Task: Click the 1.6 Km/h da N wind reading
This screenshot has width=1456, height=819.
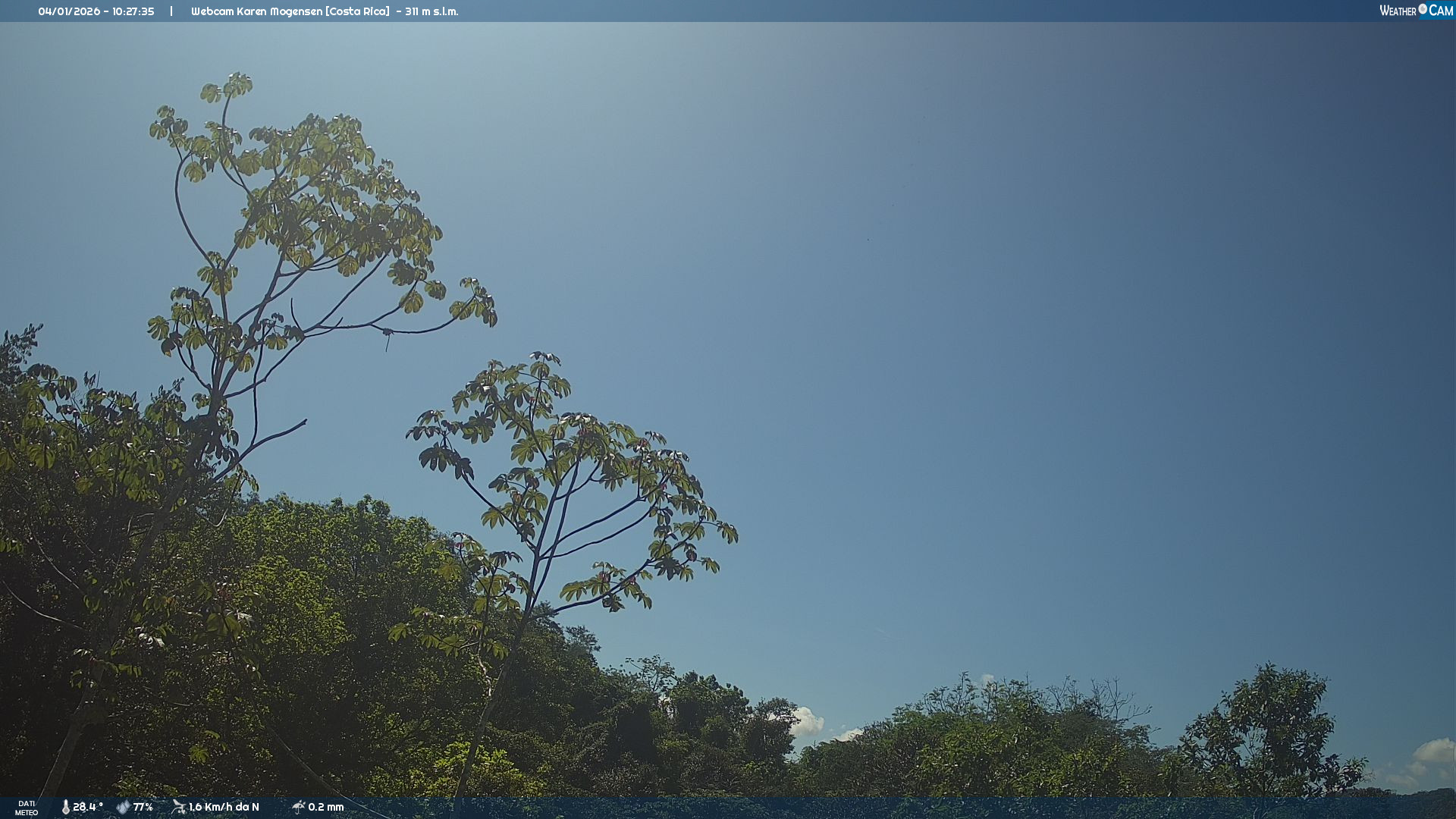Action: coord(224,807)
